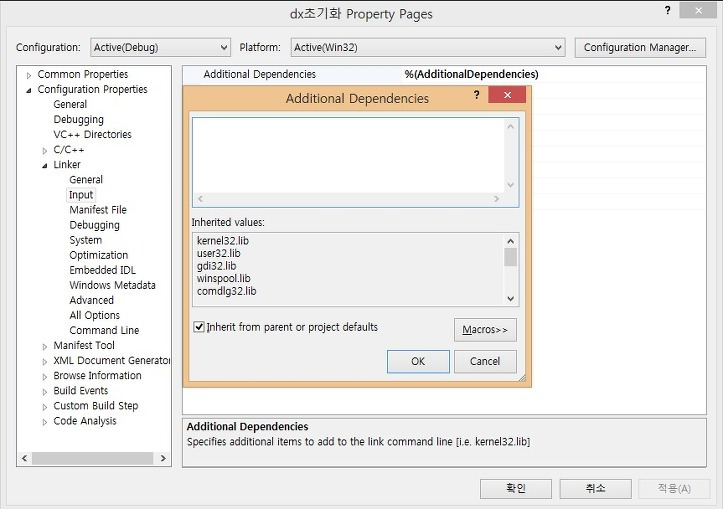723x509 pixels.
Task: Click edit box scroll up arrow
Action: click(510, 126)
